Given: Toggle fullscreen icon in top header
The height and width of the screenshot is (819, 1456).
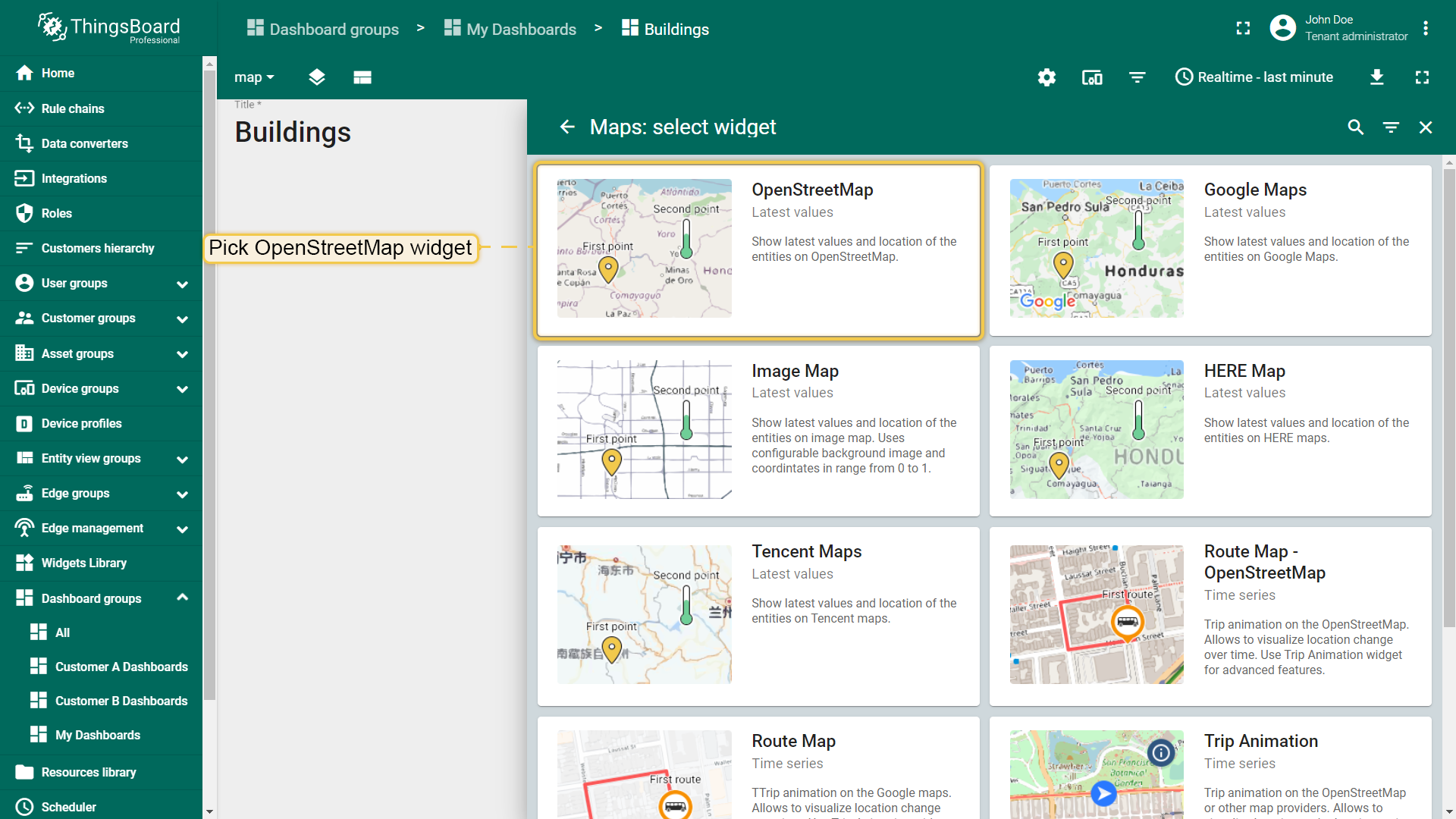Looking at the screenshot, I should (1243, 28).
